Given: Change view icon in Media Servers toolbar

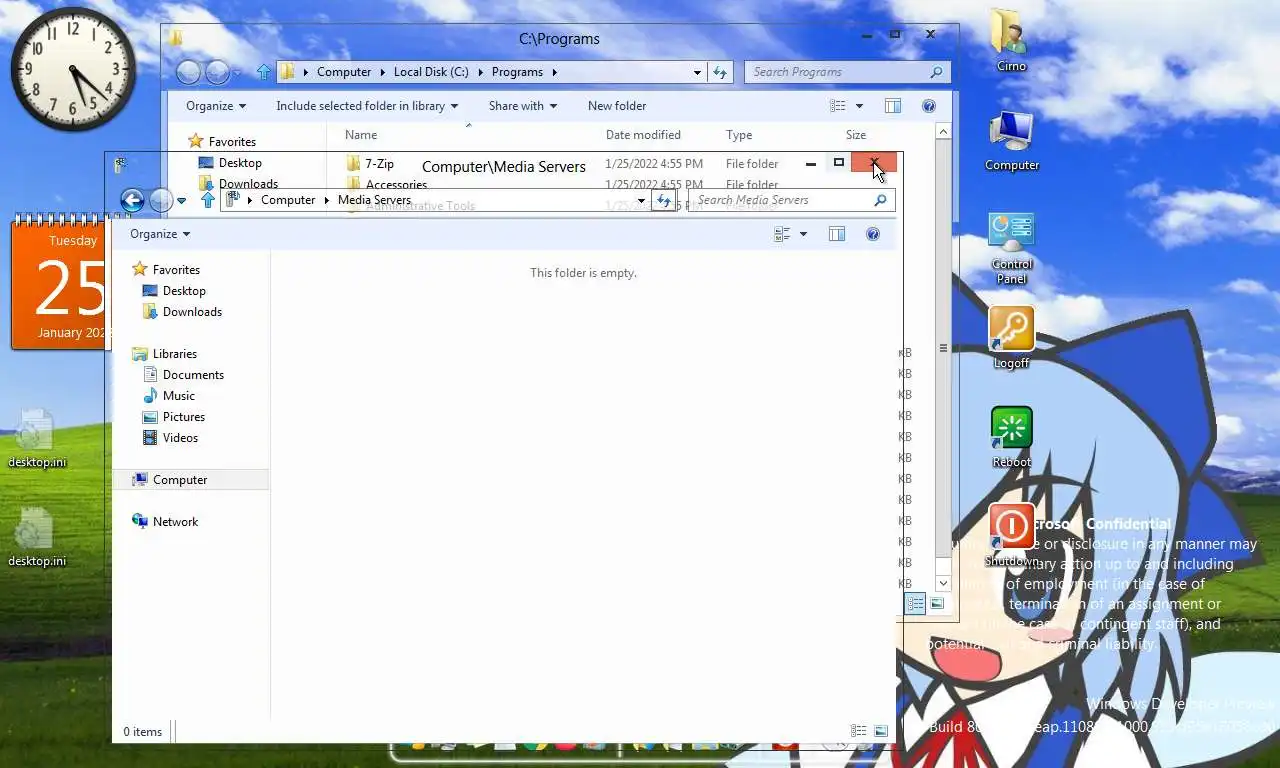Looking at the screenshot, I should coord(783,234).
